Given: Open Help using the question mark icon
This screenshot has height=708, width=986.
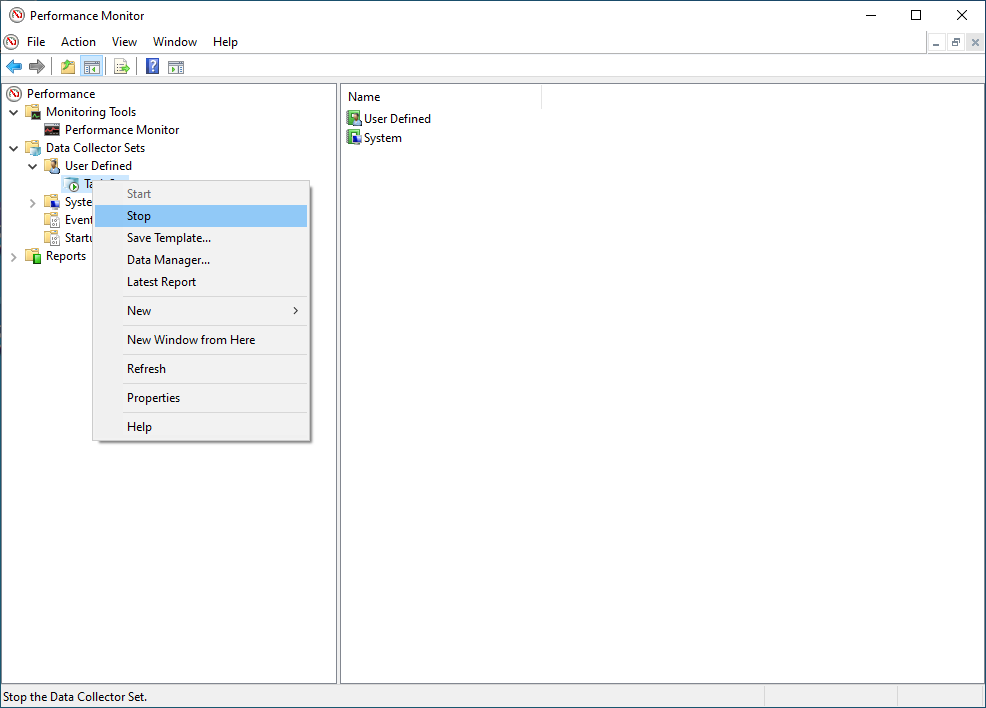Looking at the screenshot, I should [151, 66].
